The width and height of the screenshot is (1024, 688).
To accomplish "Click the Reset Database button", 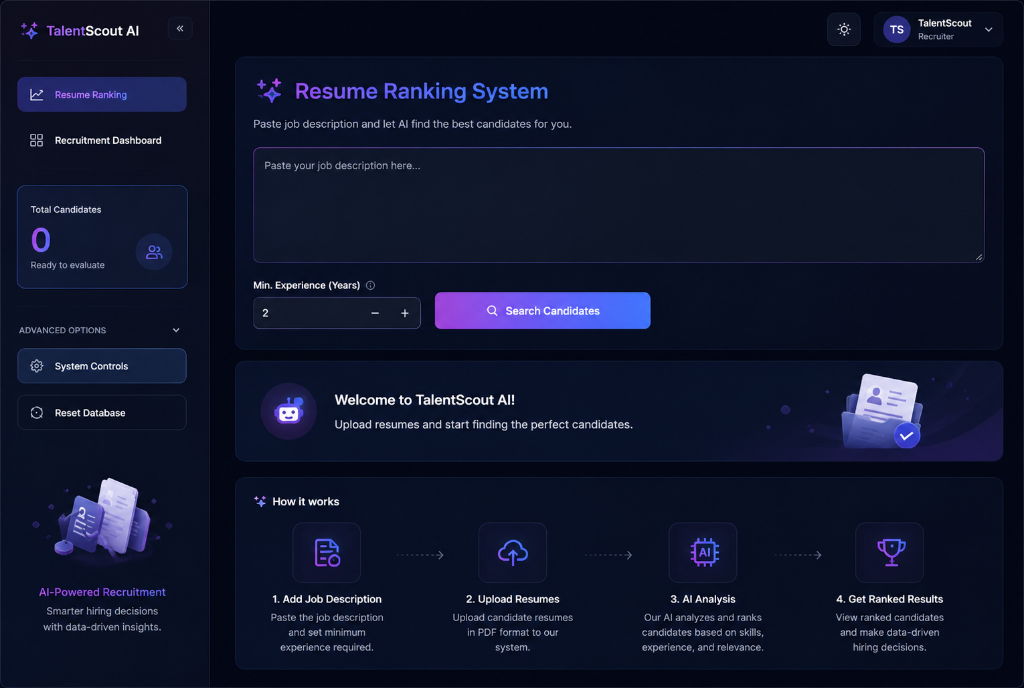I will 102,413.
